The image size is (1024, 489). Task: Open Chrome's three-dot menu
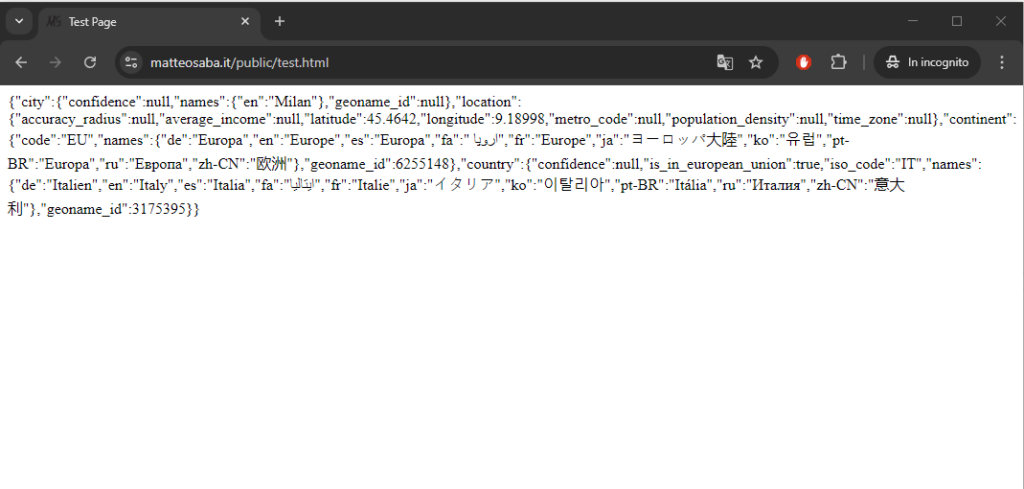[x=1001, y=63]
